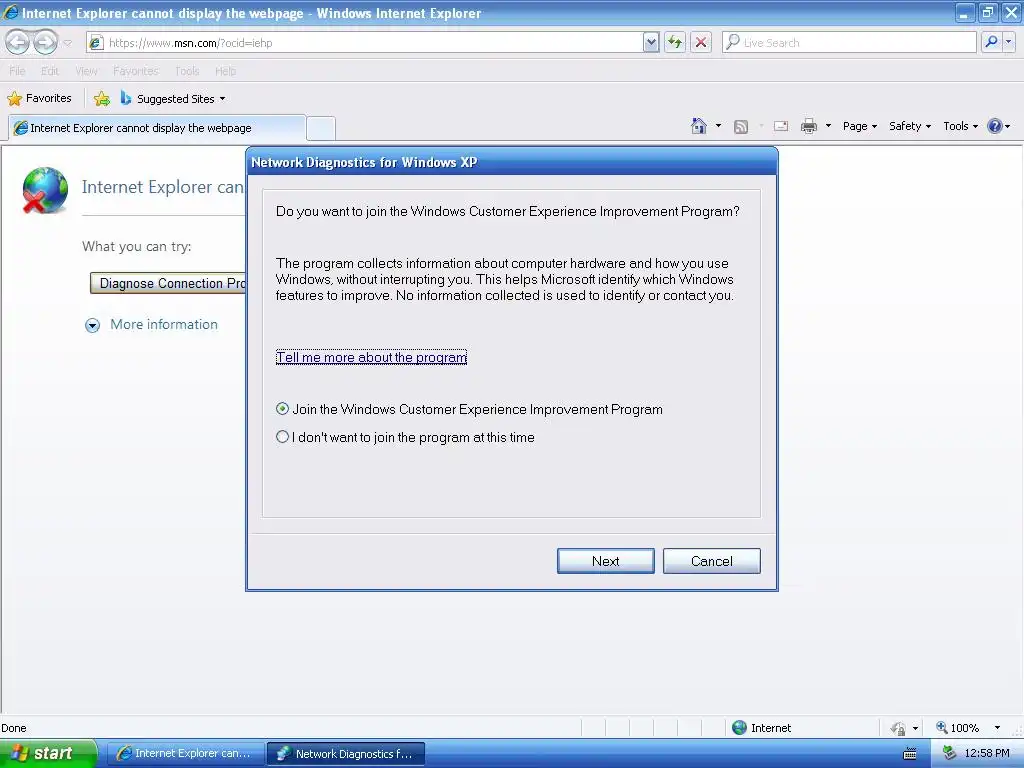Open the Windows Start menu
The height and width of the screenshot is (768, 1024).
pos(48,753)
